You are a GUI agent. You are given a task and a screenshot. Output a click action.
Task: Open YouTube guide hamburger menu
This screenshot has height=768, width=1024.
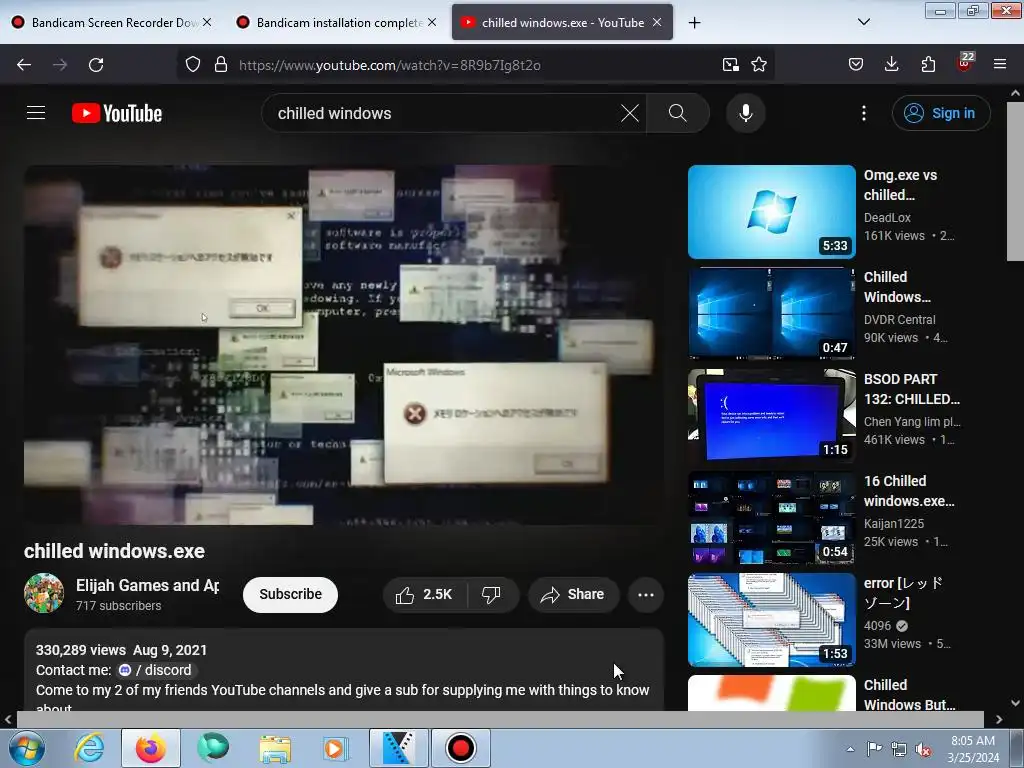click(x=36, y=113)
